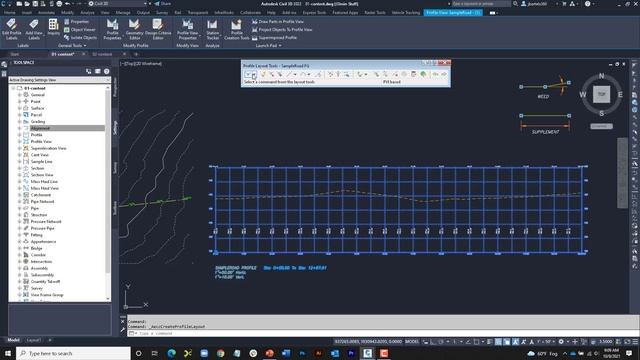Click Superimposed Profile in Launch Pad
Screen dimensions: 640x360
[x=274, y=38]
